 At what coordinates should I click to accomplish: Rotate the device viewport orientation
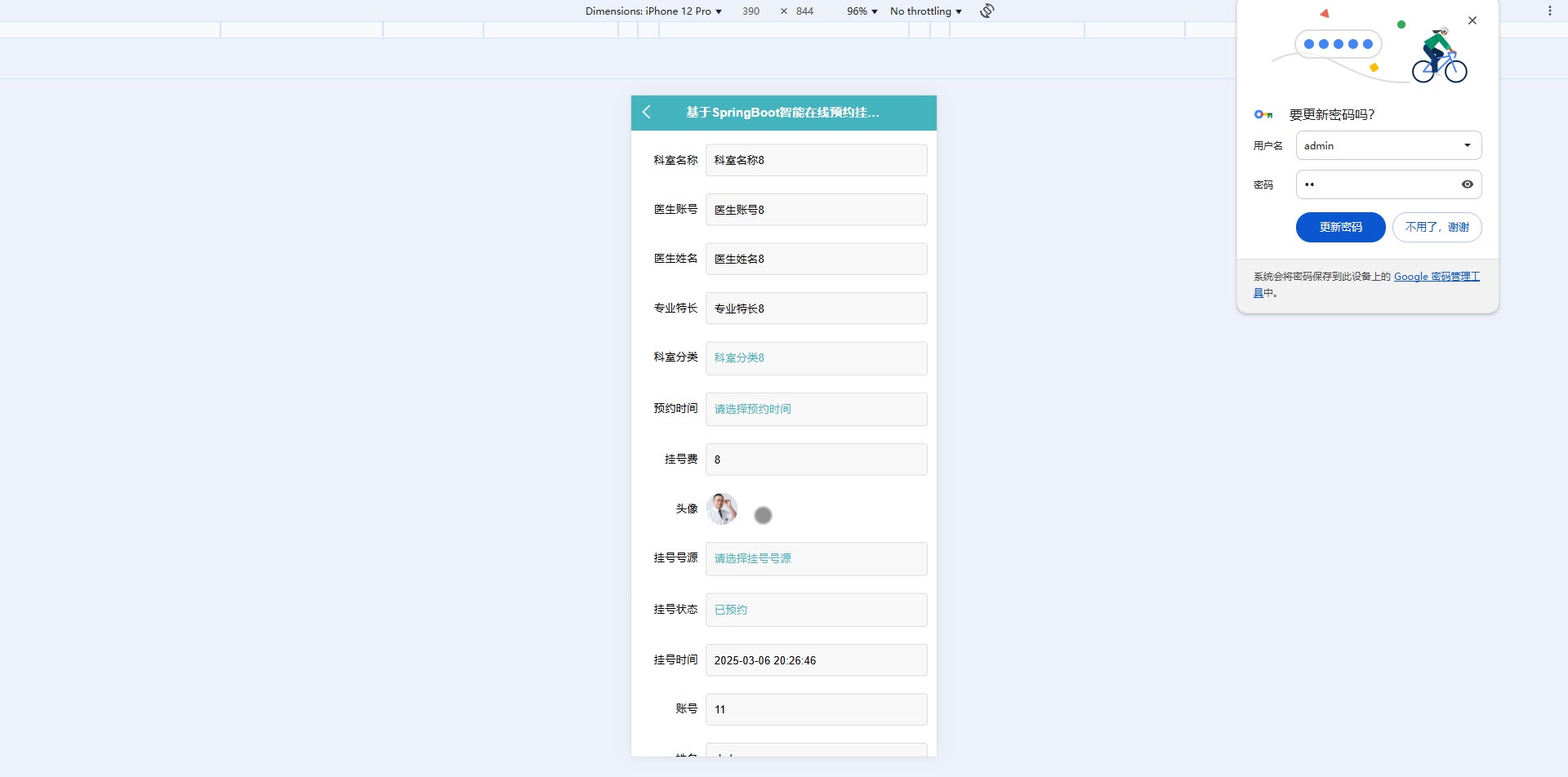tap(987, 11)
